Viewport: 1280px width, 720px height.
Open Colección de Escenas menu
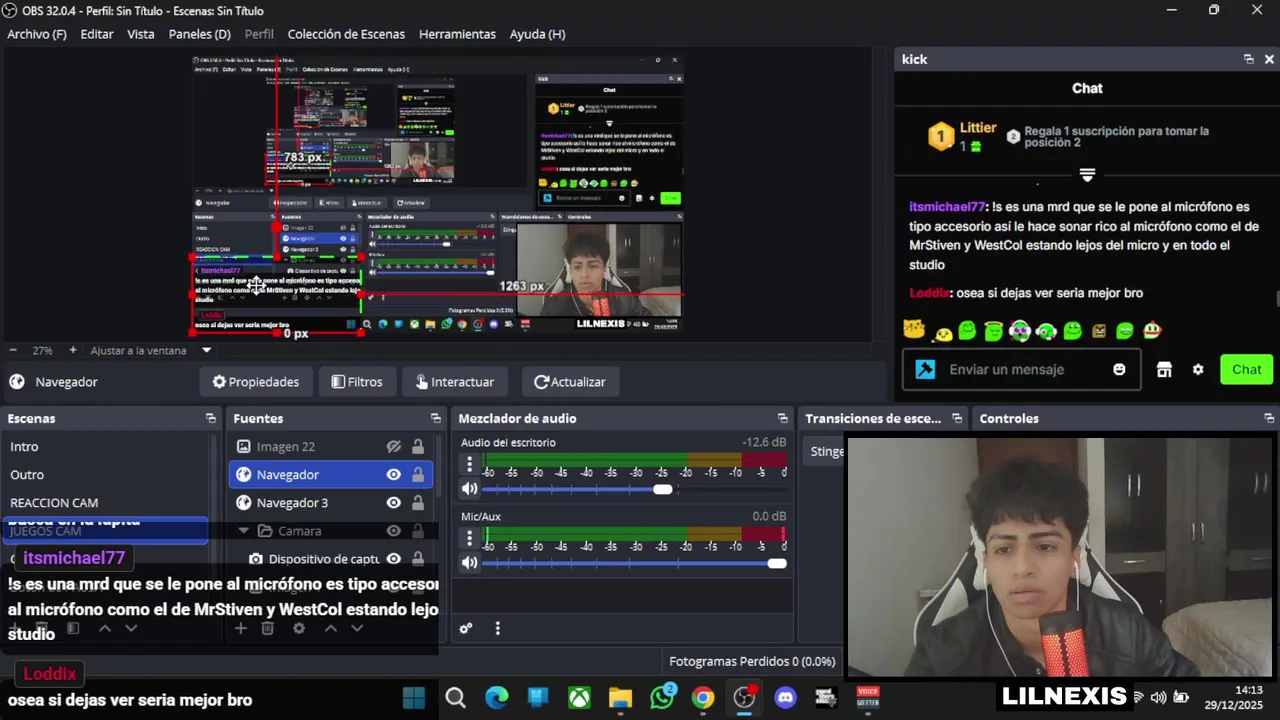[x=346, y=34]
